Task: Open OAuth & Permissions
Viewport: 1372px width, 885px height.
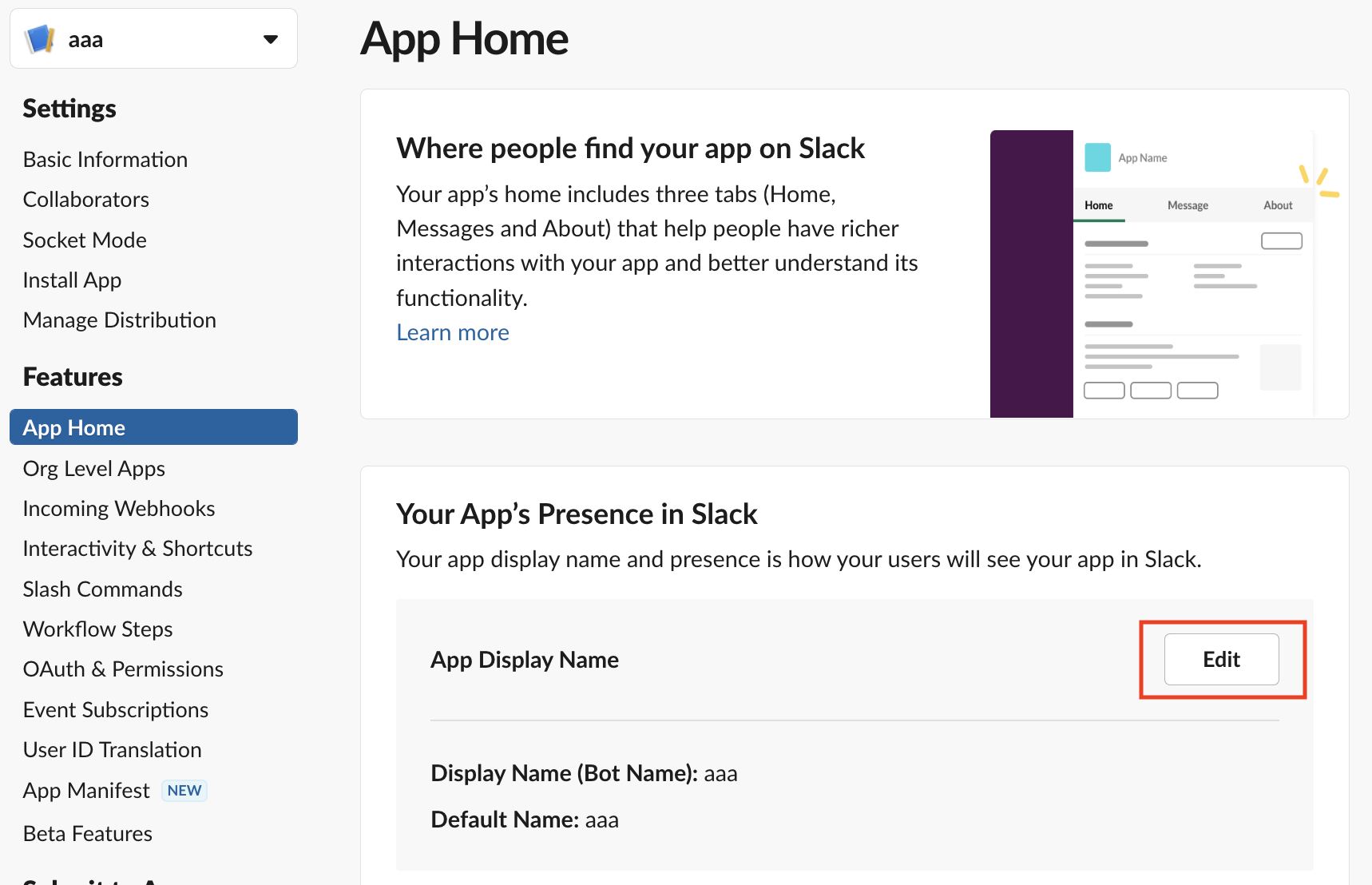Action: point(123,669)
